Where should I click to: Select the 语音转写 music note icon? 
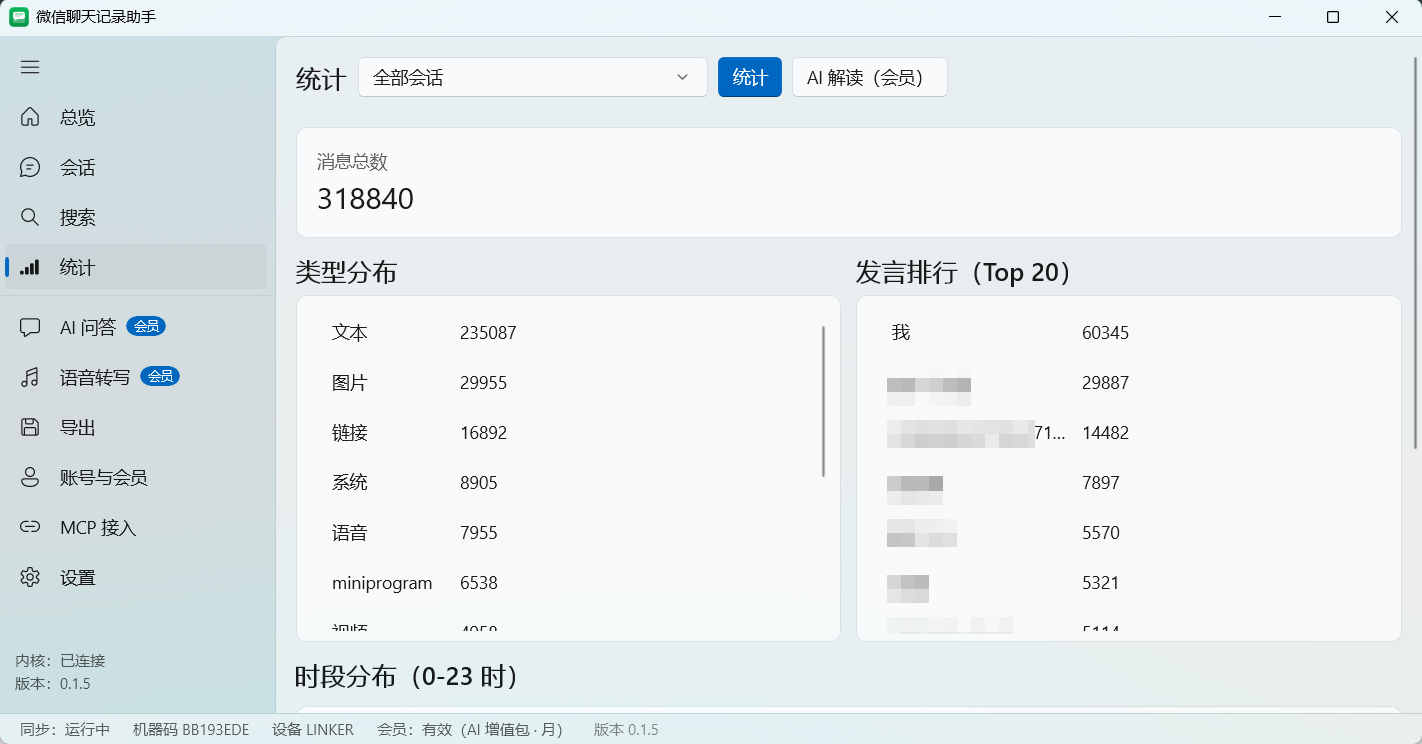[x=30, y=377]
